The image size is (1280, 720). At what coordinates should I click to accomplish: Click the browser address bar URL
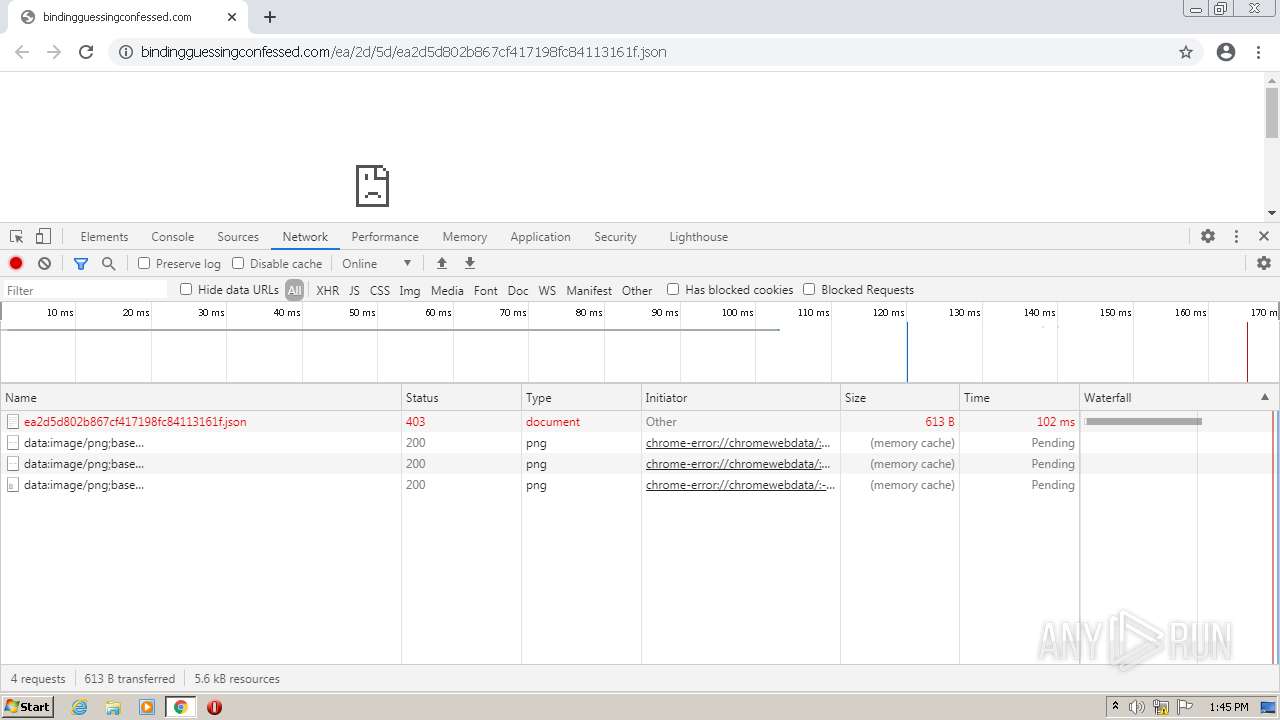[x=403, y=52]
